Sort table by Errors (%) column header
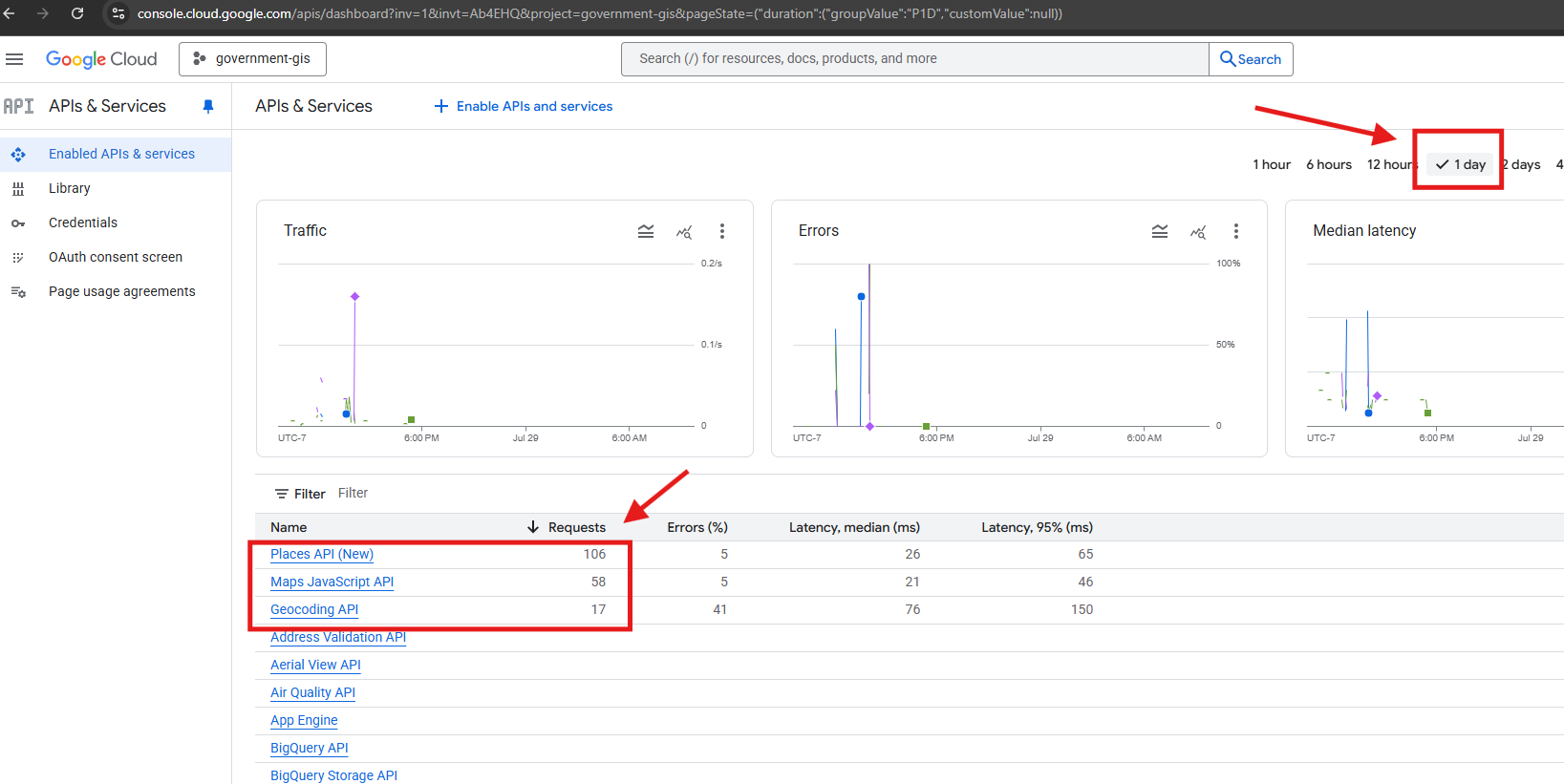Viewport: 1564px width, 784px height. 697,527
